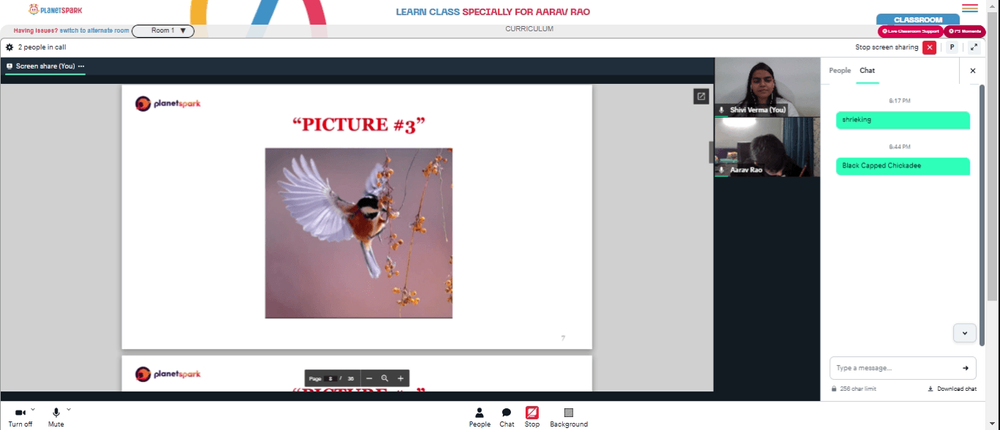Open the CLASSROOM tab
1000x430 pixels.
click(x=918, y=20)
